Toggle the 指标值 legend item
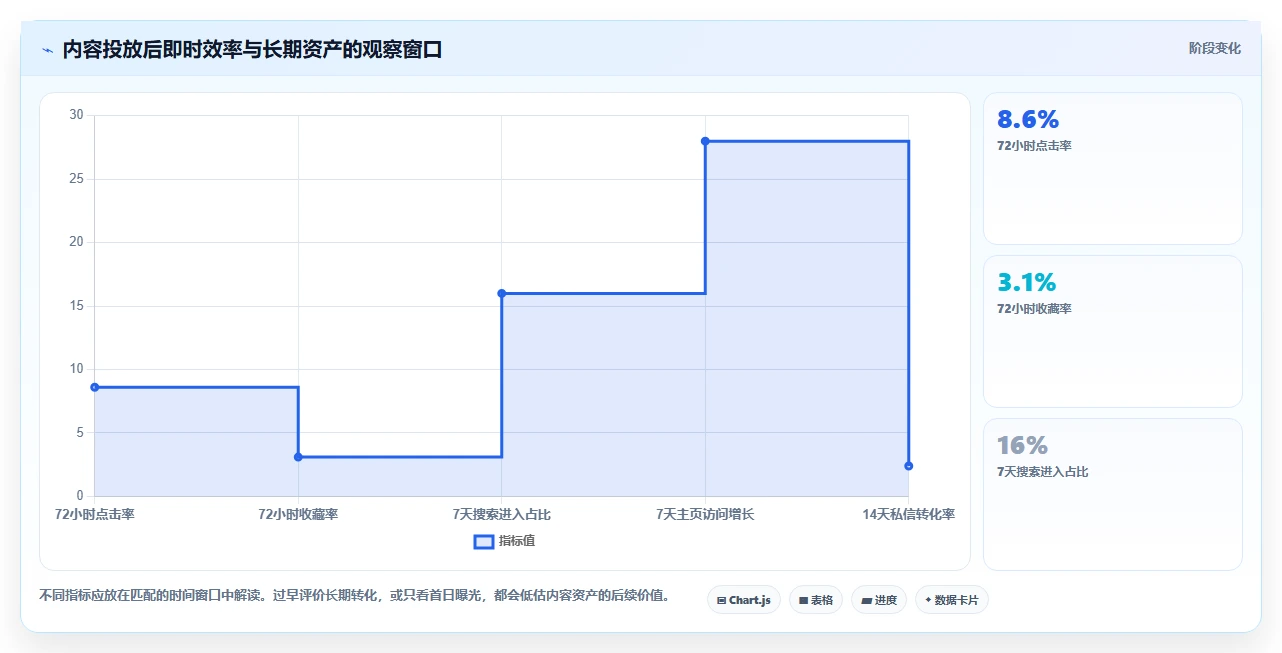The image size is (1282, 653). click(505, 541)
